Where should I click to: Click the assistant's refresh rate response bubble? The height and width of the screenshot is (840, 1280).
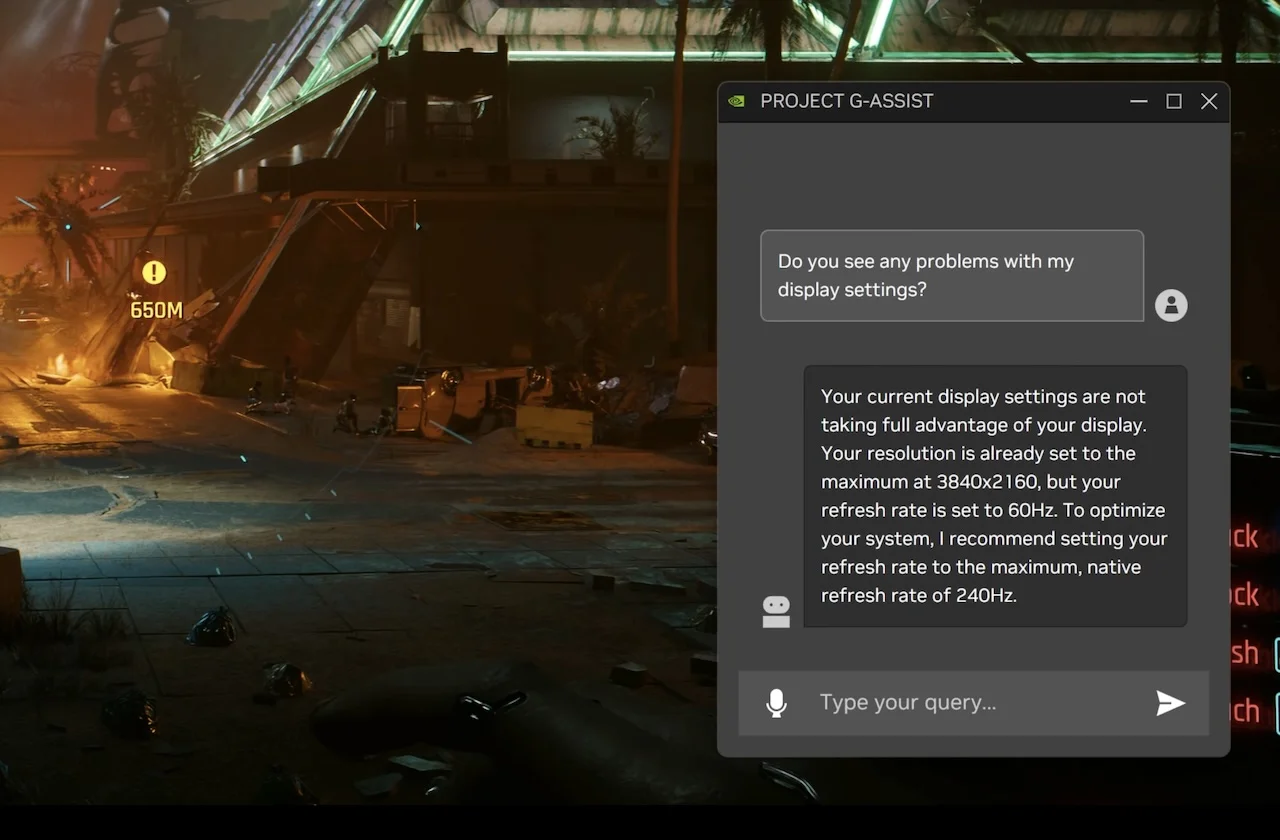[995, 496]
